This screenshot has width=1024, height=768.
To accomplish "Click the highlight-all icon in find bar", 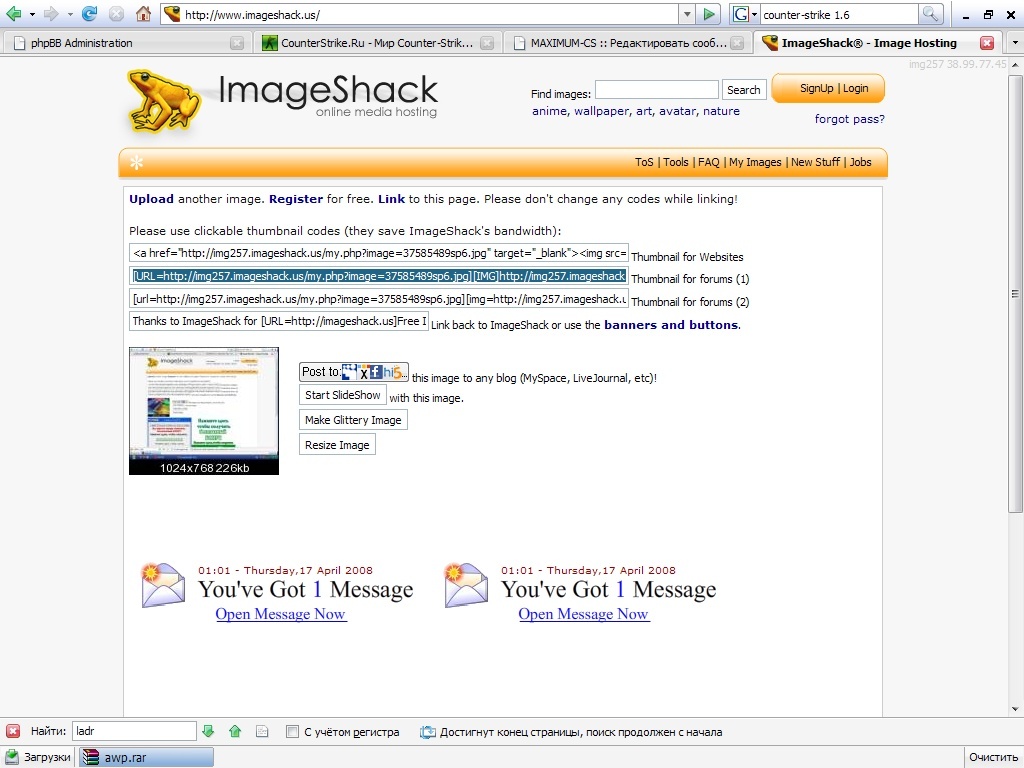I will (262, 731).
